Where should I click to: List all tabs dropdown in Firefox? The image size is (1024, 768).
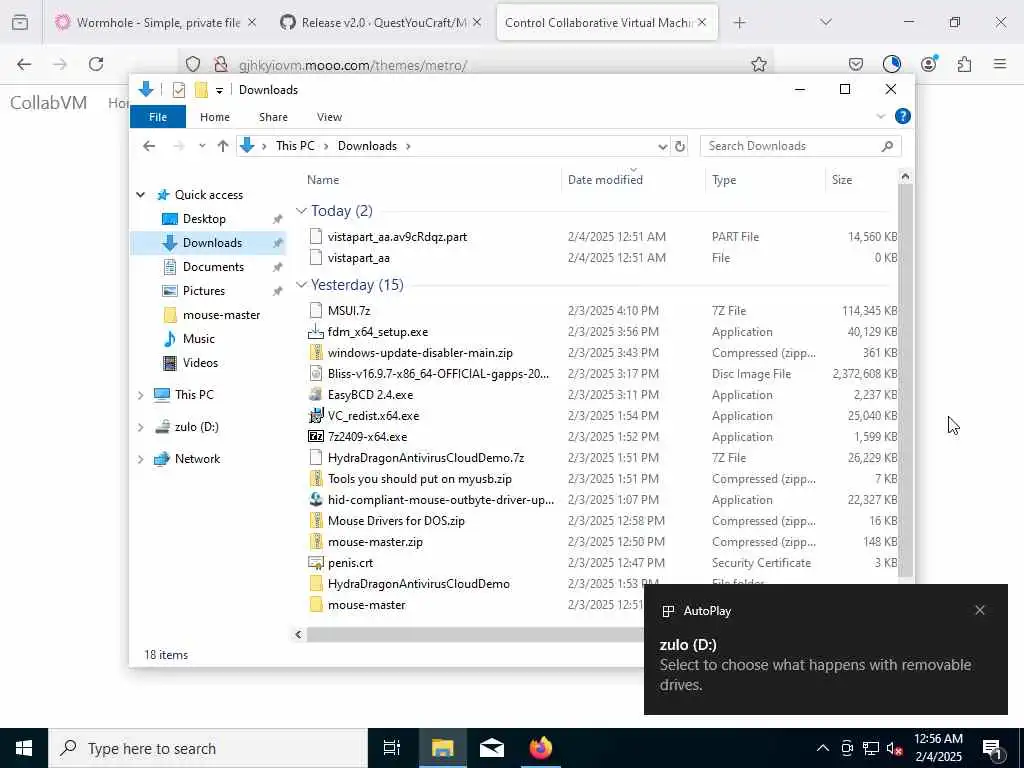[826, 23]
